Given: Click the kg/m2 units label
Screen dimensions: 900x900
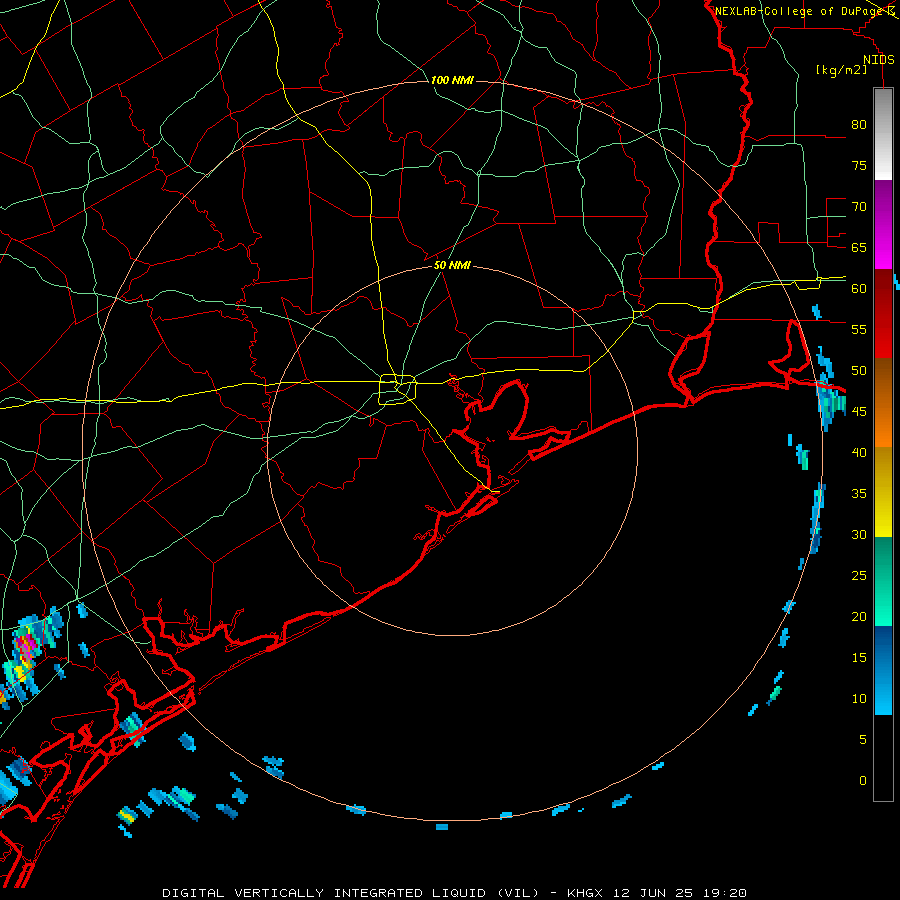Looking at the screenshot, I should [841, 70].
